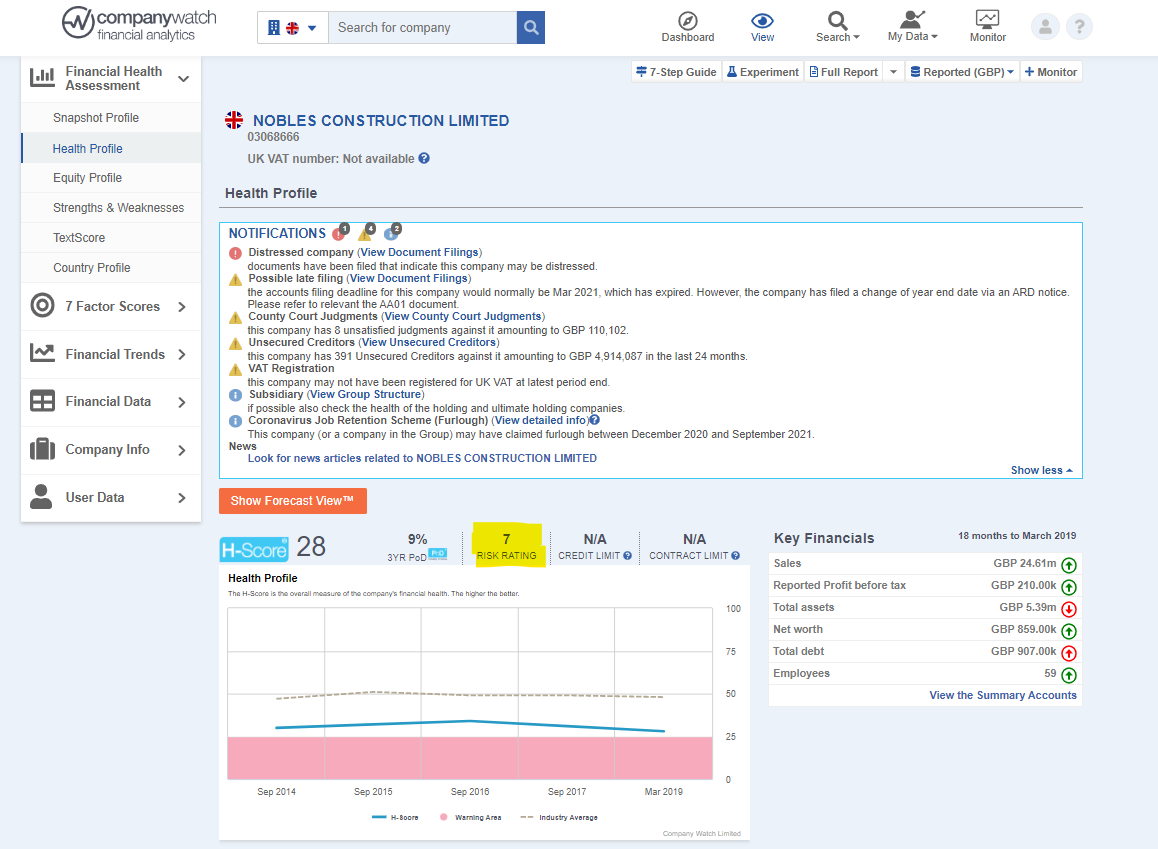Select the View eye icon
Viewport: 1158px width, 849px height.
pos(762,21)
